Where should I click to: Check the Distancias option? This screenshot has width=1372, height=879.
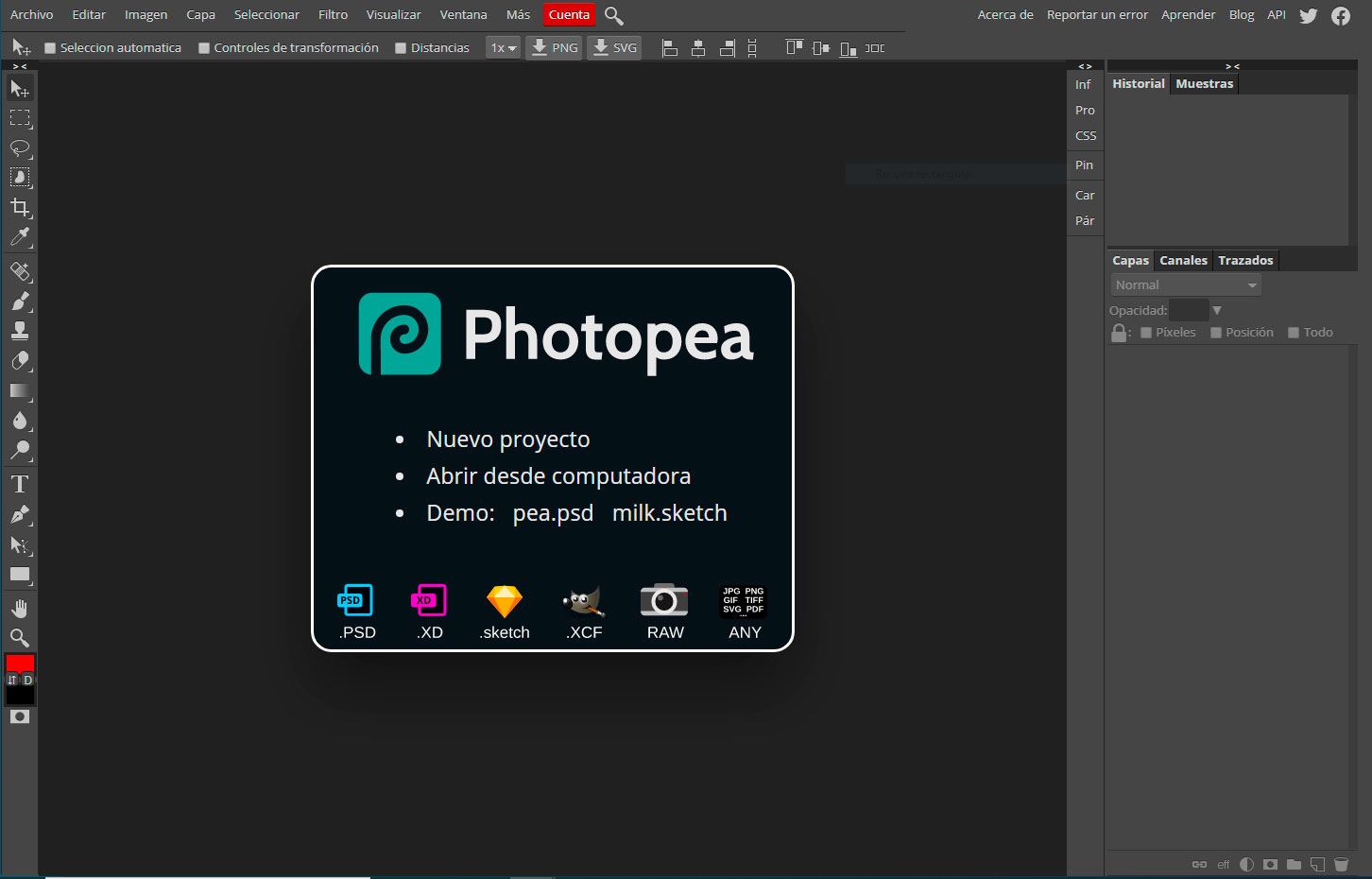tap(401, 48)
